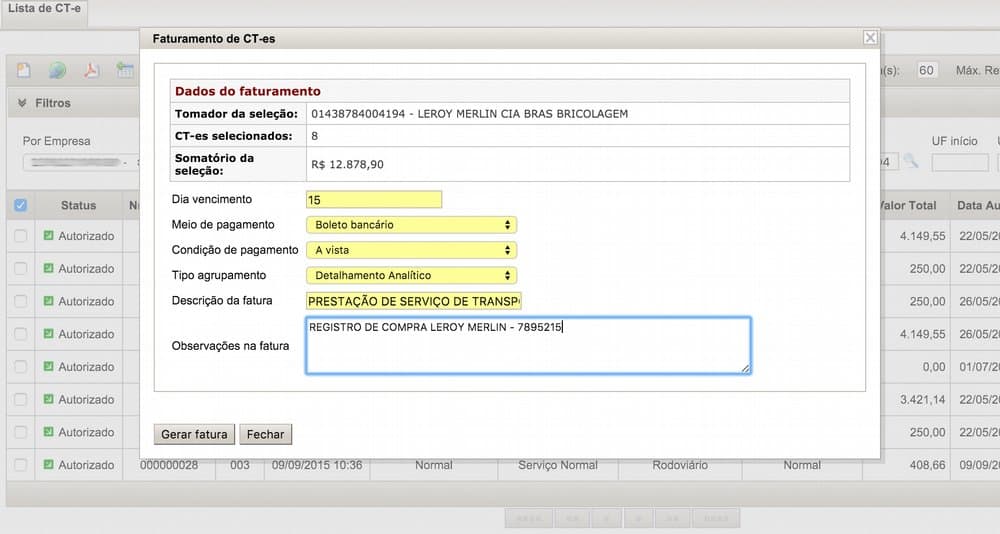Switch to the Lista de CT-e tab
The image size is (1000, 534).
44,9
